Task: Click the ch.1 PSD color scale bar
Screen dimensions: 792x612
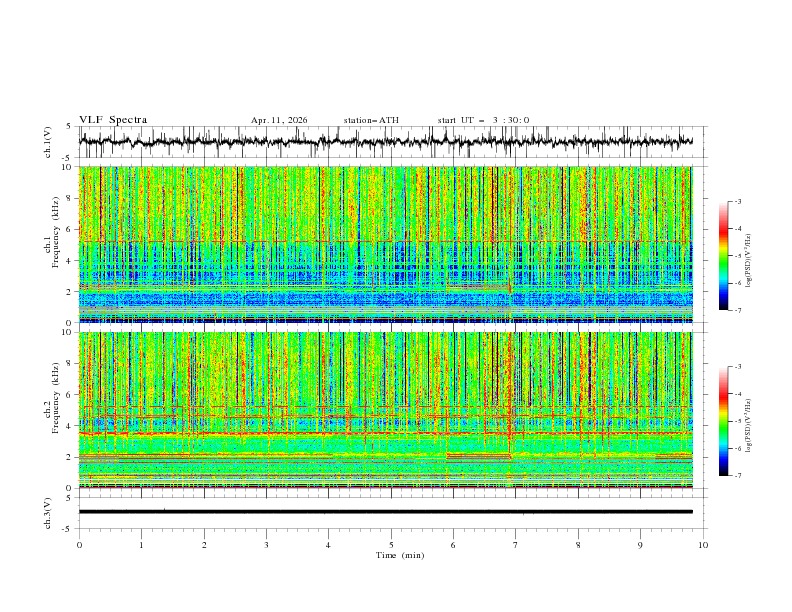Action: (x=723, y=256)
